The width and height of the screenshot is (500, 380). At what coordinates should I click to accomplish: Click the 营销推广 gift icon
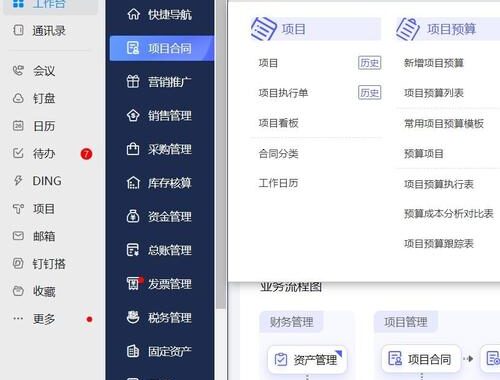coord(133,82)
